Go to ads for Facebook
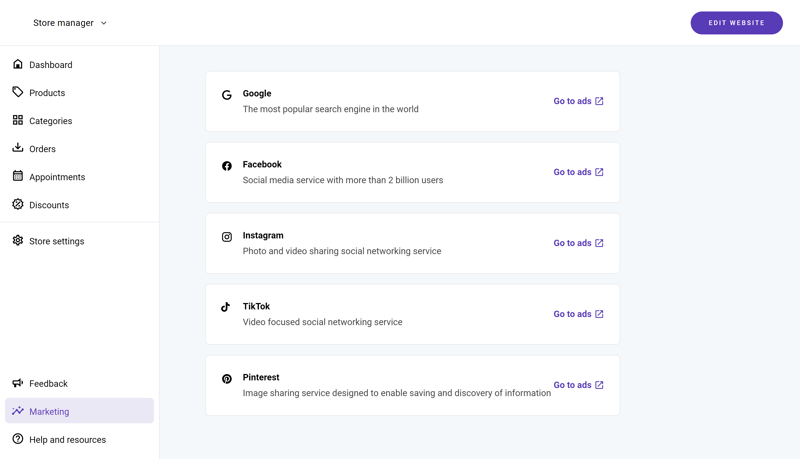This screenshot has height=459, width=800. point(579,172)
